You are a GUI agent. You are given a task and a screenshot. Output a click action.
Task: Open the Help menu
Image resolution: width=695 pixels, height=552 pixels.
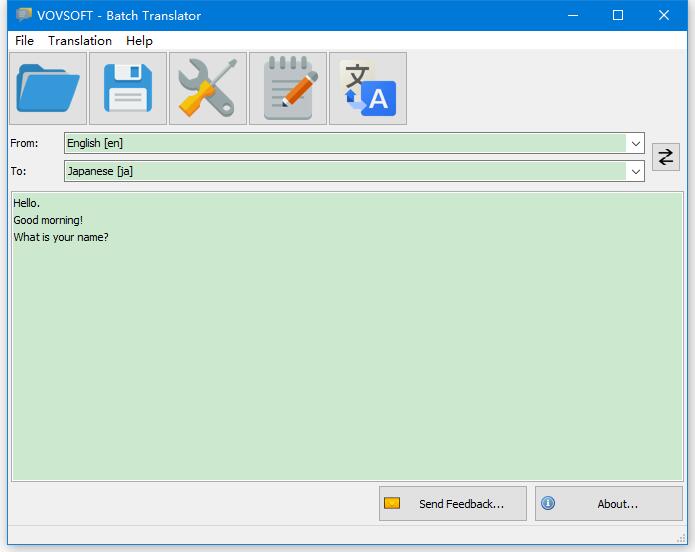coord(139,41)
